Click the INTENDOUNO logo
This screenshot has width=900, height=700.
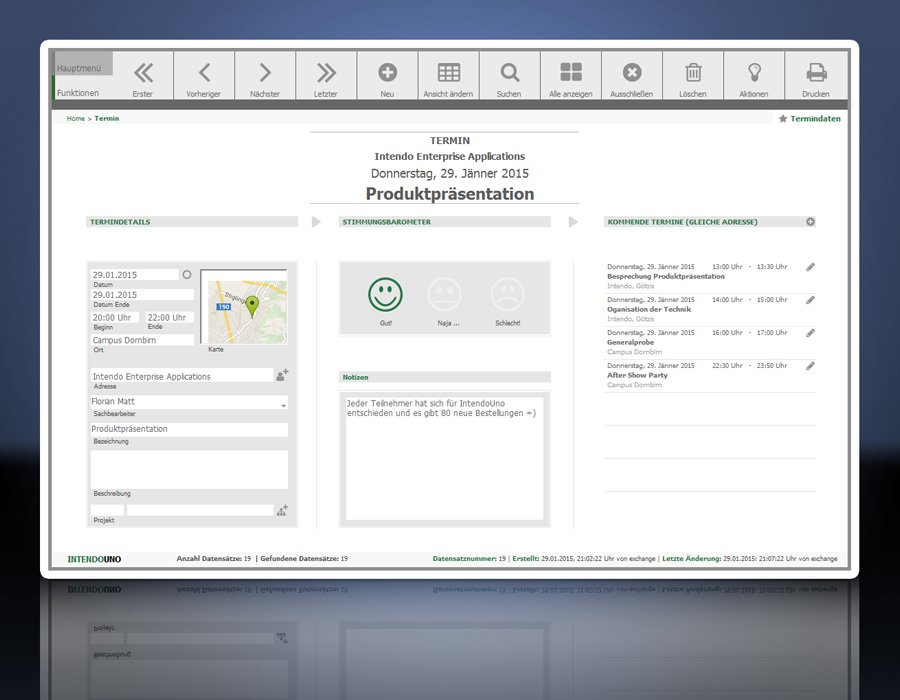click(94, 559)
